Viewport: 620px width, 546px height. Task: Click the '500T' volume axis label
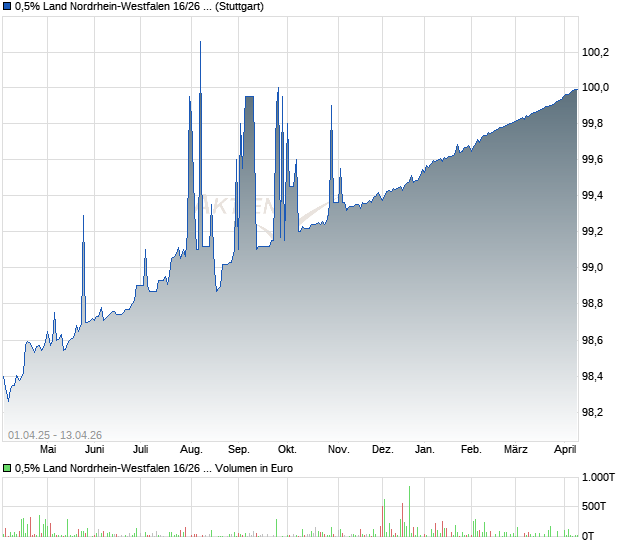tap(595, 506)
